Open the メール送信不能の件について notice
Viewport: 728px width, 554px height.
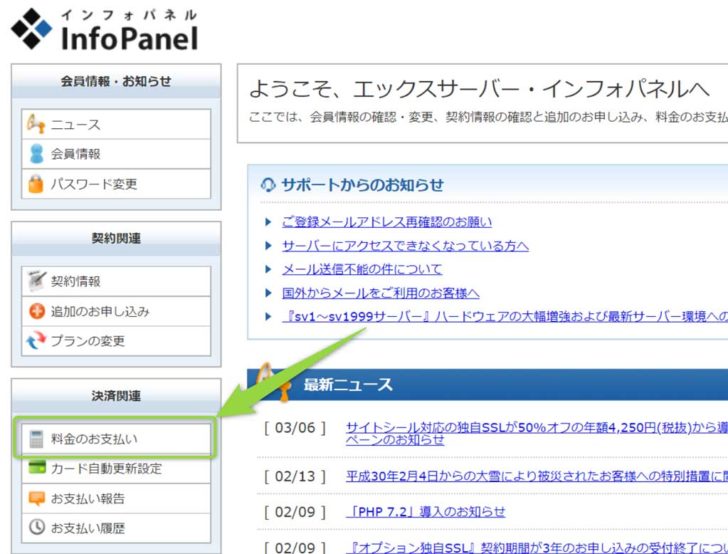361,269
